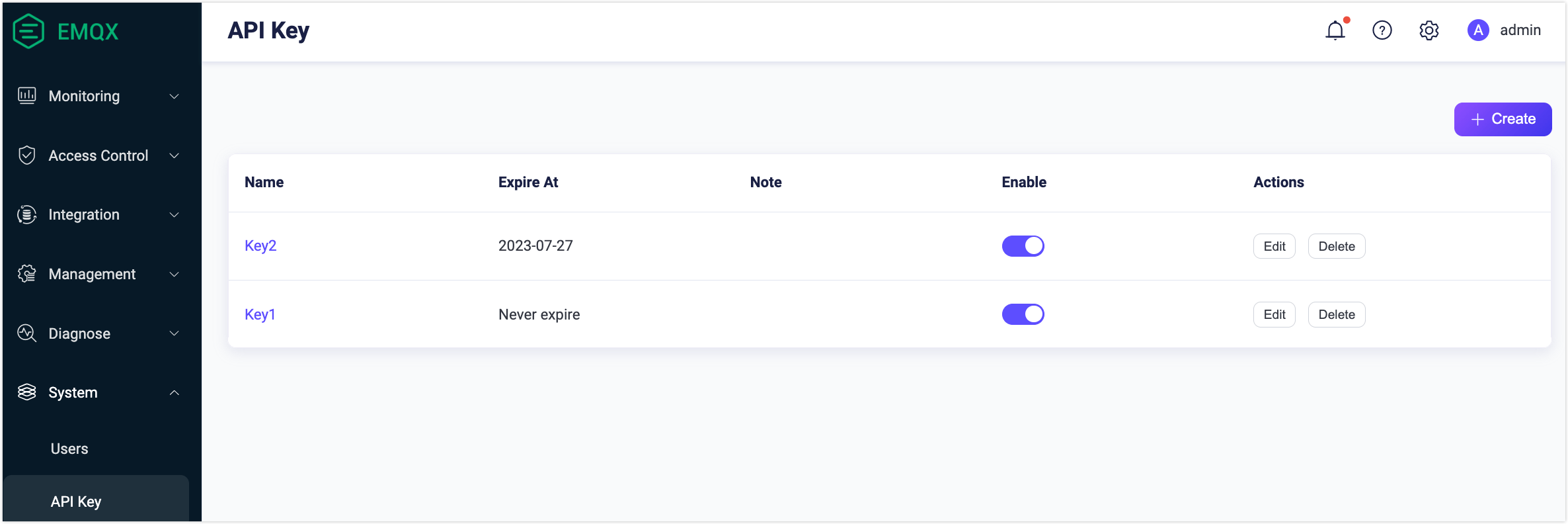Edit the Key2 API key
The width and height of the screenshot is (1568, 524).
point(1274,246)
